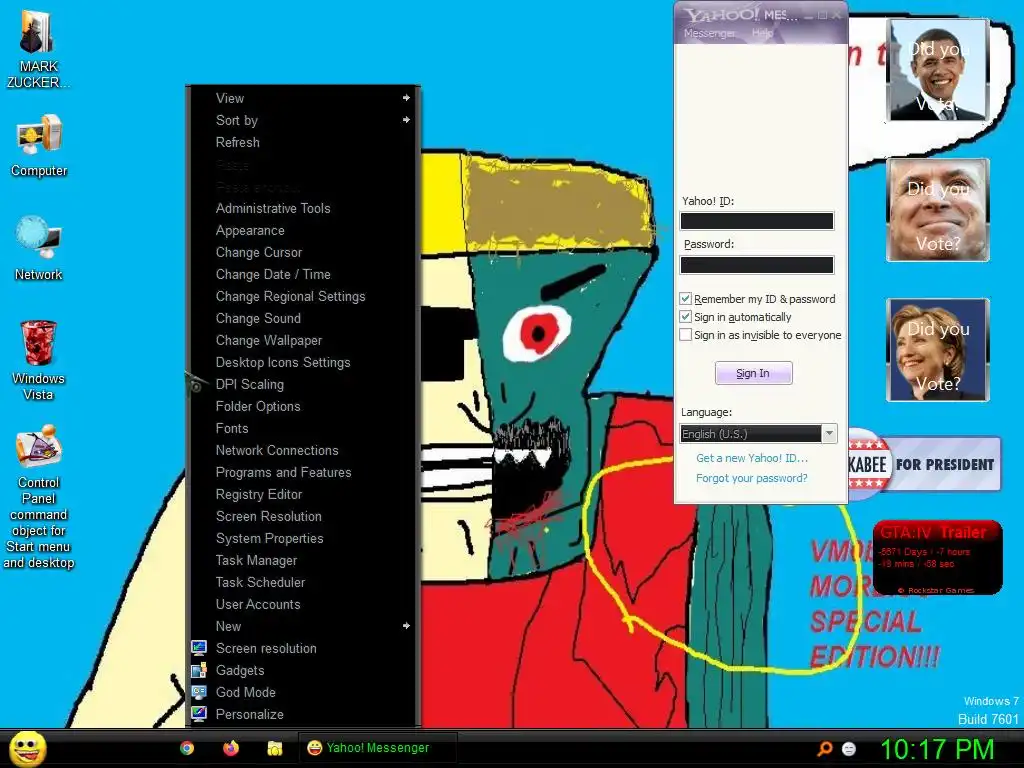Open the Language dropdown in Yahoo Messenger
The height and width of the screenshot is (768, 1024).
(x=758, y=434)
